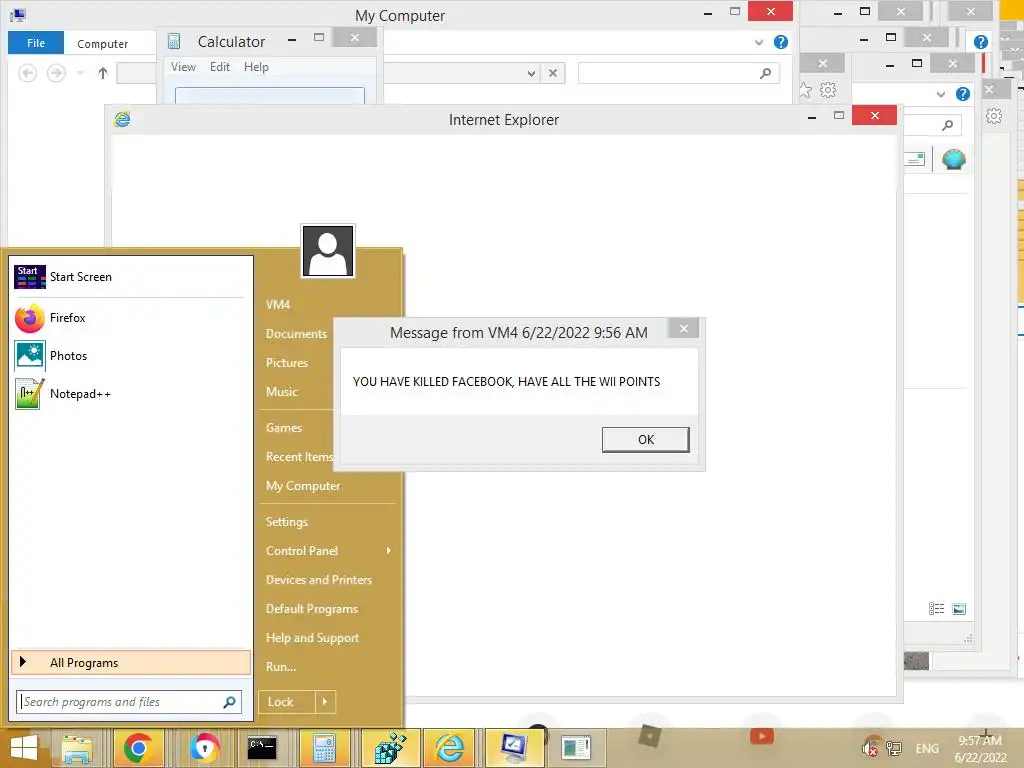This screenshot has height=768, width=1024.
Task: Open Documents from the Start menu
Action: (x=296, y=334)
